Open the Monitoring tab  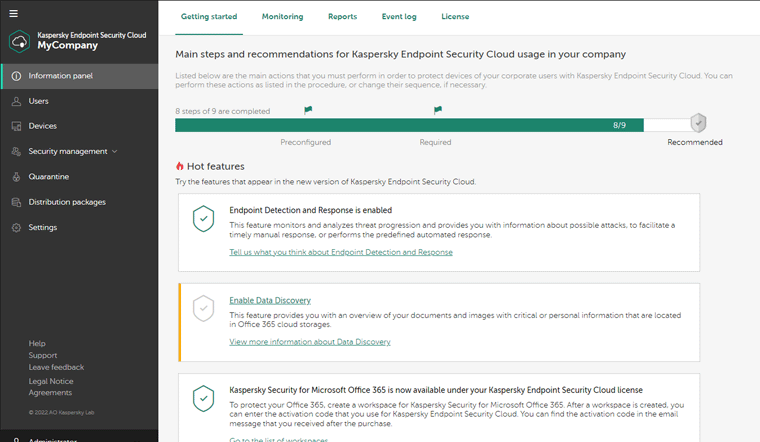(283, 16)
